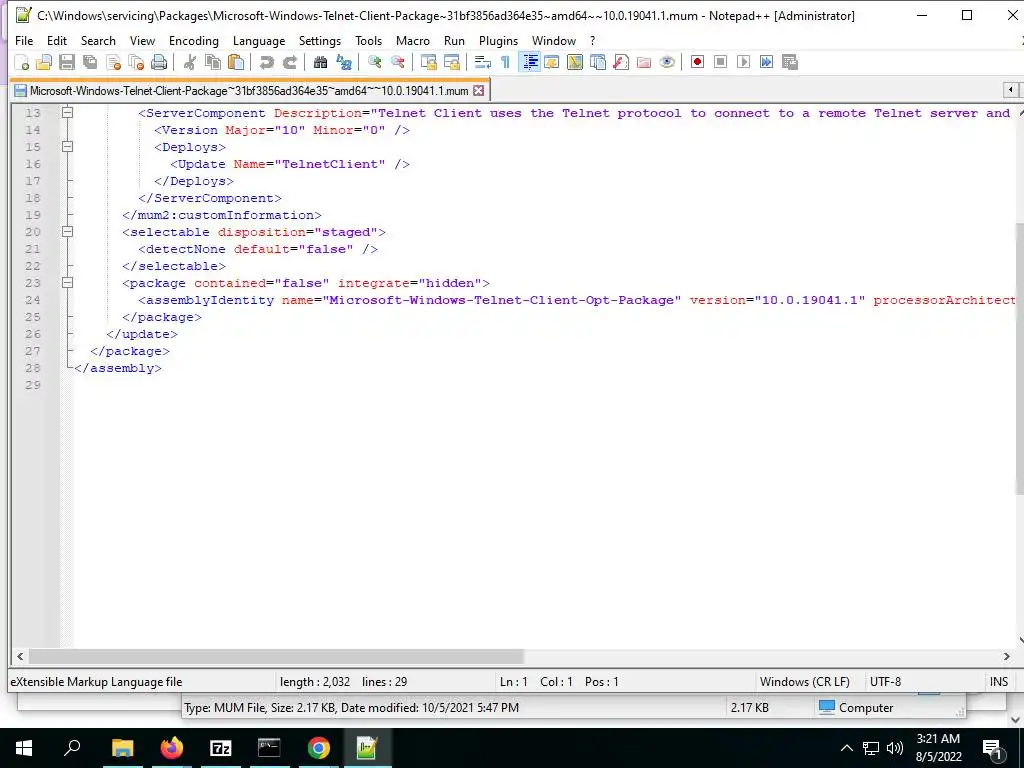Click the Redo arrow icon
Viewport: 1024px width, 768px height.
(x=290, y=62)
